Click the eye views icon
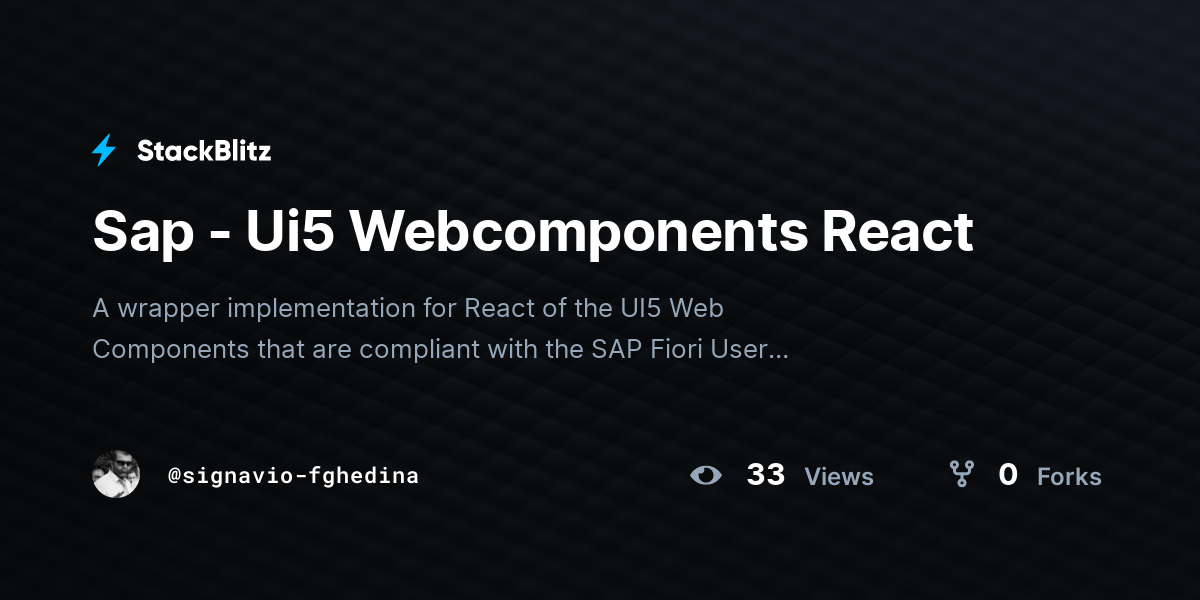The height and width of the screenshot is (600, 1200). (706, 475)
